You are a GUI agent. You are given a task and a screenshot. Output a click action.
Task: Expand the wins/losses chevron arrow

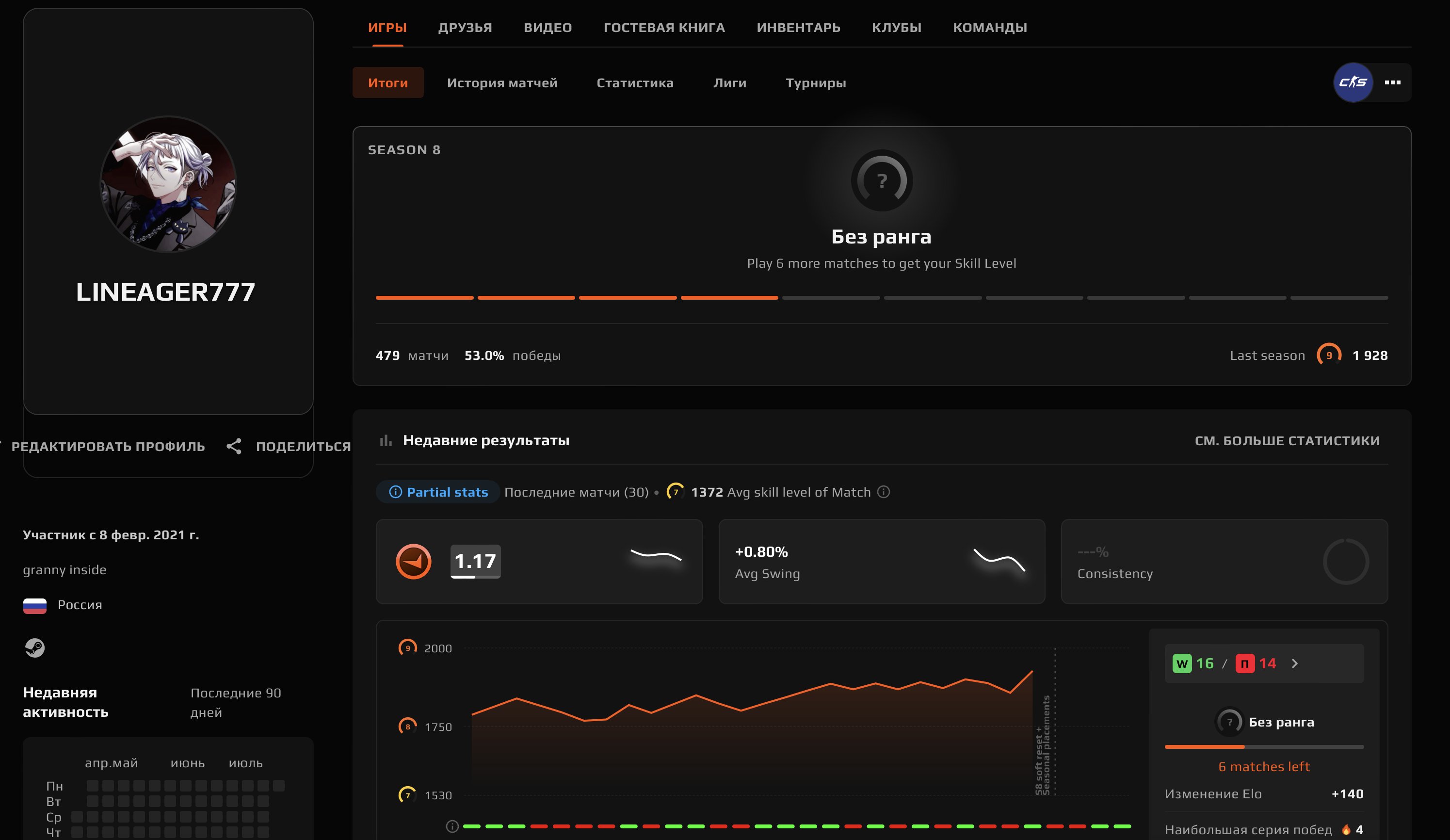click(1295, 663)
